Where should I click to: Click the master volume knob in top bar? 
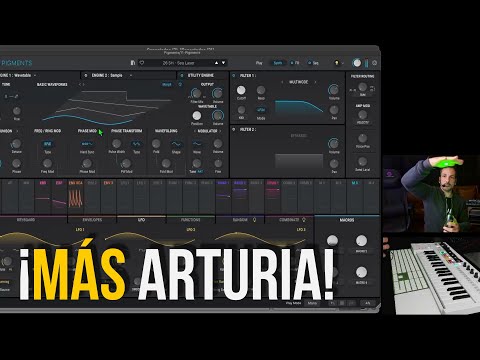tap(357, 63)
